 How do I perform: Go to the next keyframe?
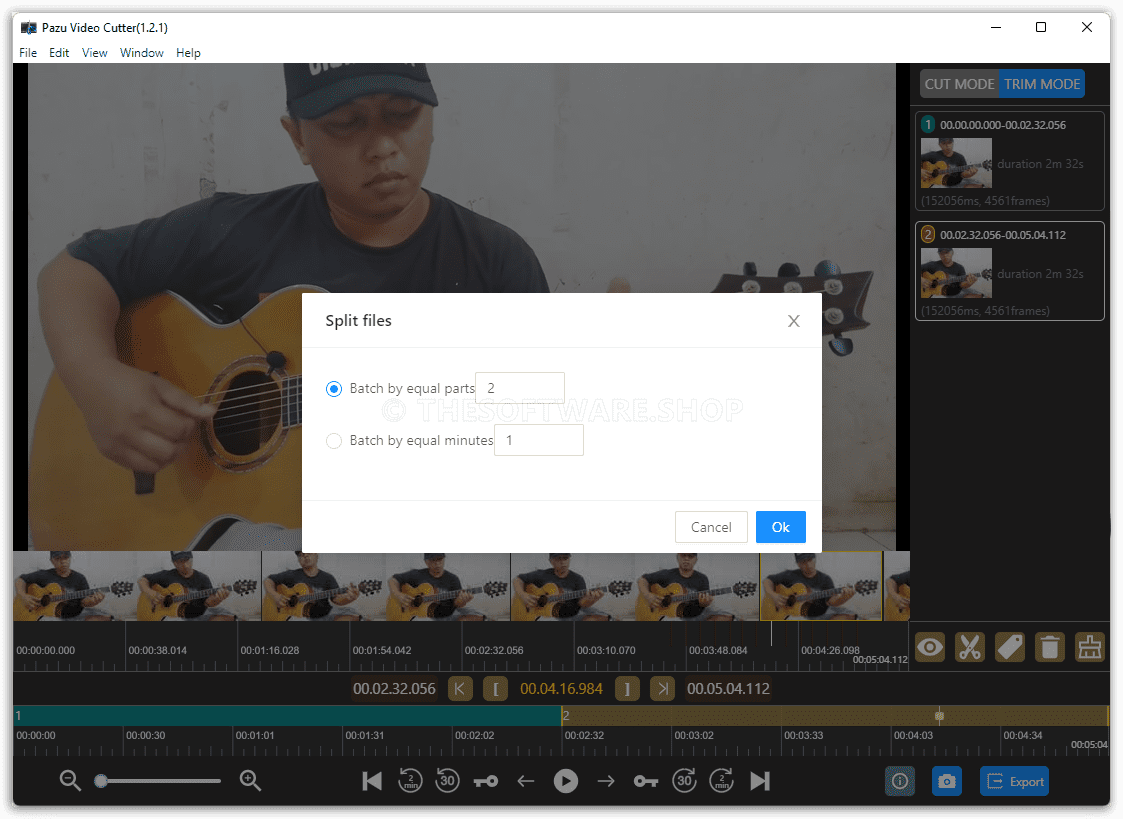point(646,781)
